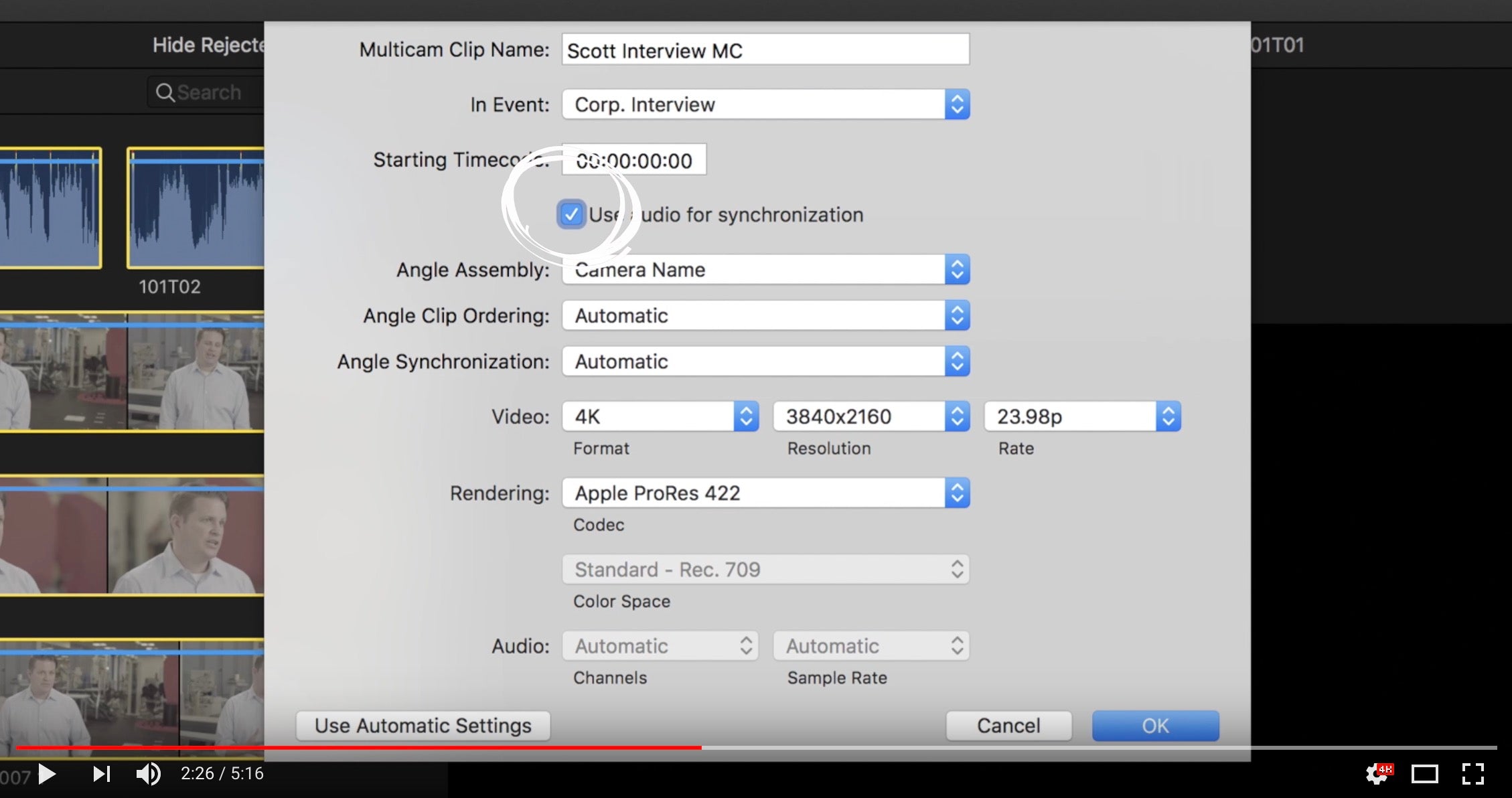Switch to theater mode view
Screen dimensions: 1512x798
[x=1424, y=774]
